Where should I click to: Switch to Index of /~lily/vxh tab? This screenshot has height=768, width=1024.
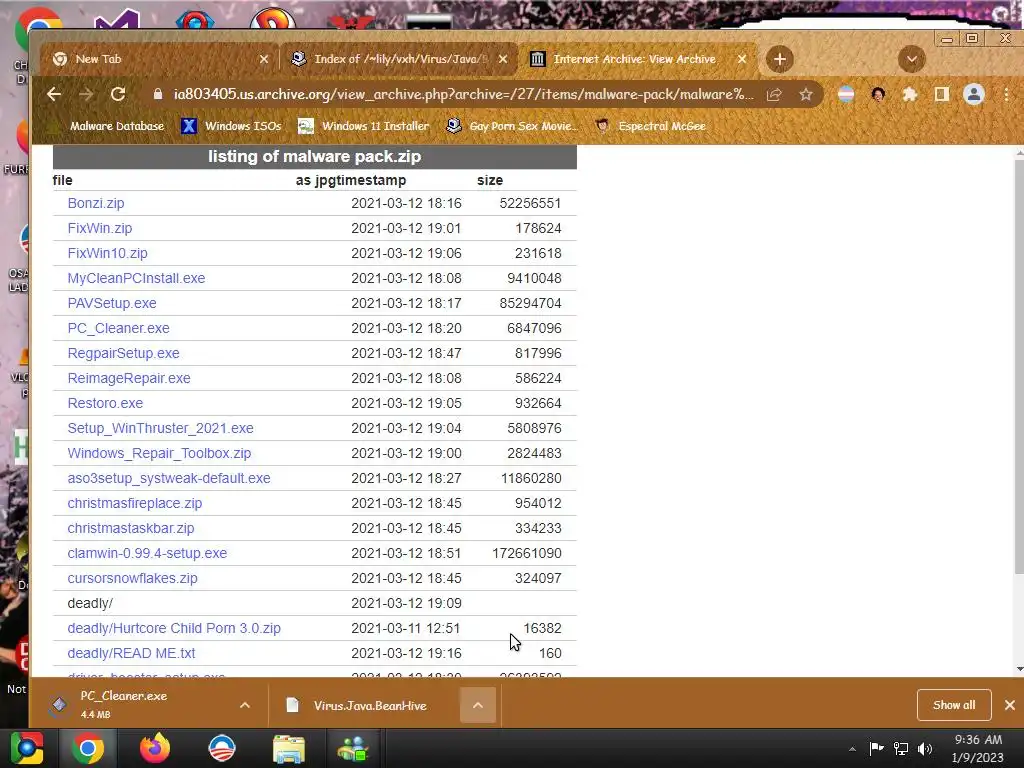click(x=398, y=59)
